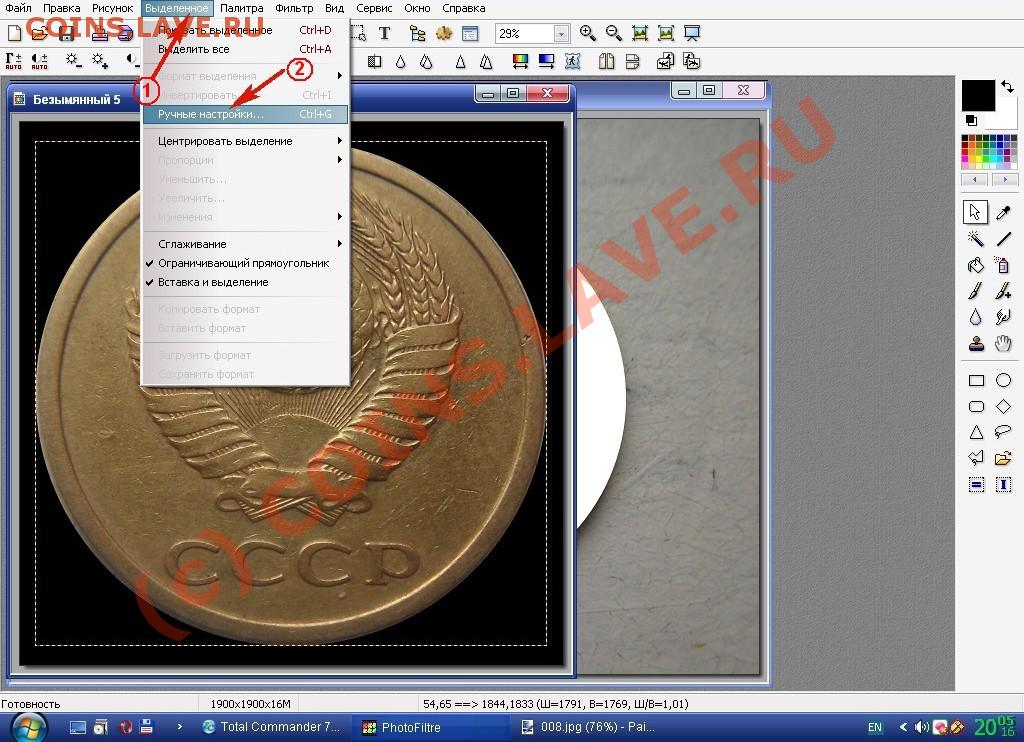Toggle 'Вставка и выделение' checked option
Viewport: 1024px width, 742px height.
(x=246, y=282)
